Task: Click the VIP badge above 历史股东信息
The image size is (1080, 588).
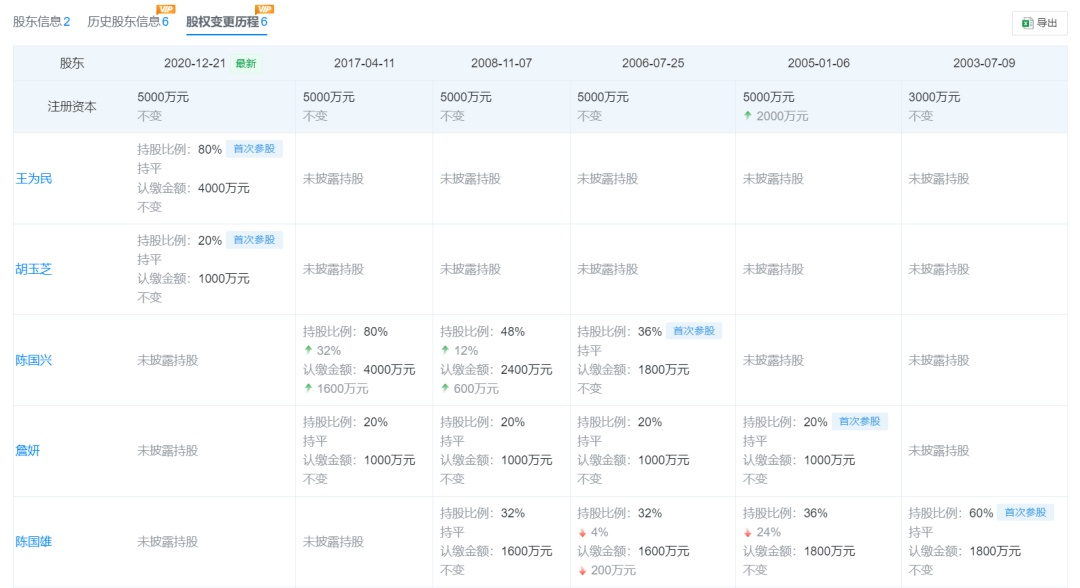Action: click(165, 9)
